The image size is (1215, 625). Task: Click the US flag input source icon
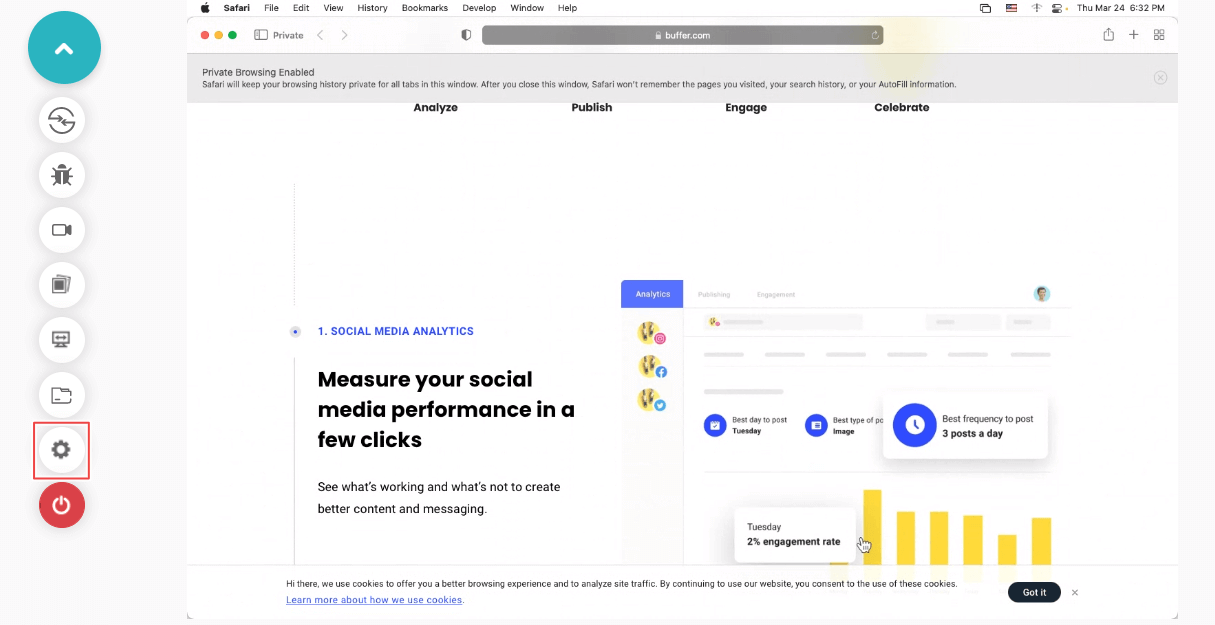pyautogui.click(x=1011, y=7)
